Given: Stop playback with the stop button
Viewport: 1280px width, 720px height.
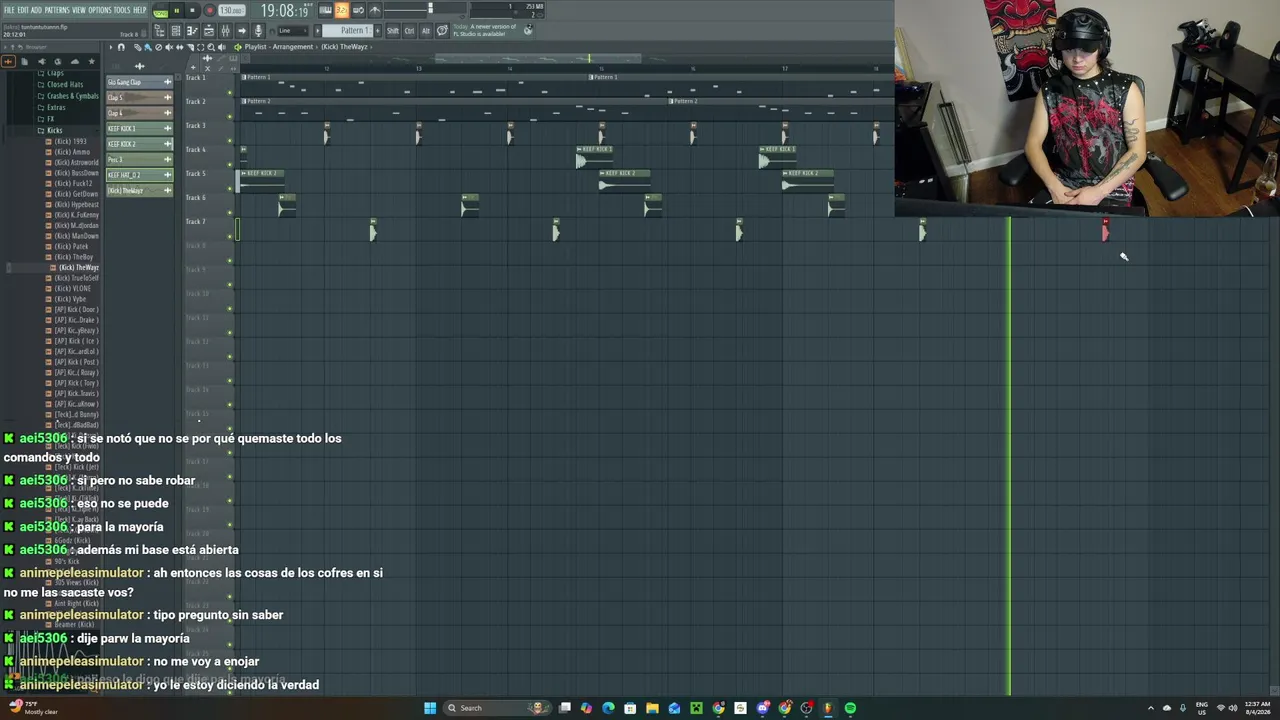Looking at the screenshot, I should (192, 11).
